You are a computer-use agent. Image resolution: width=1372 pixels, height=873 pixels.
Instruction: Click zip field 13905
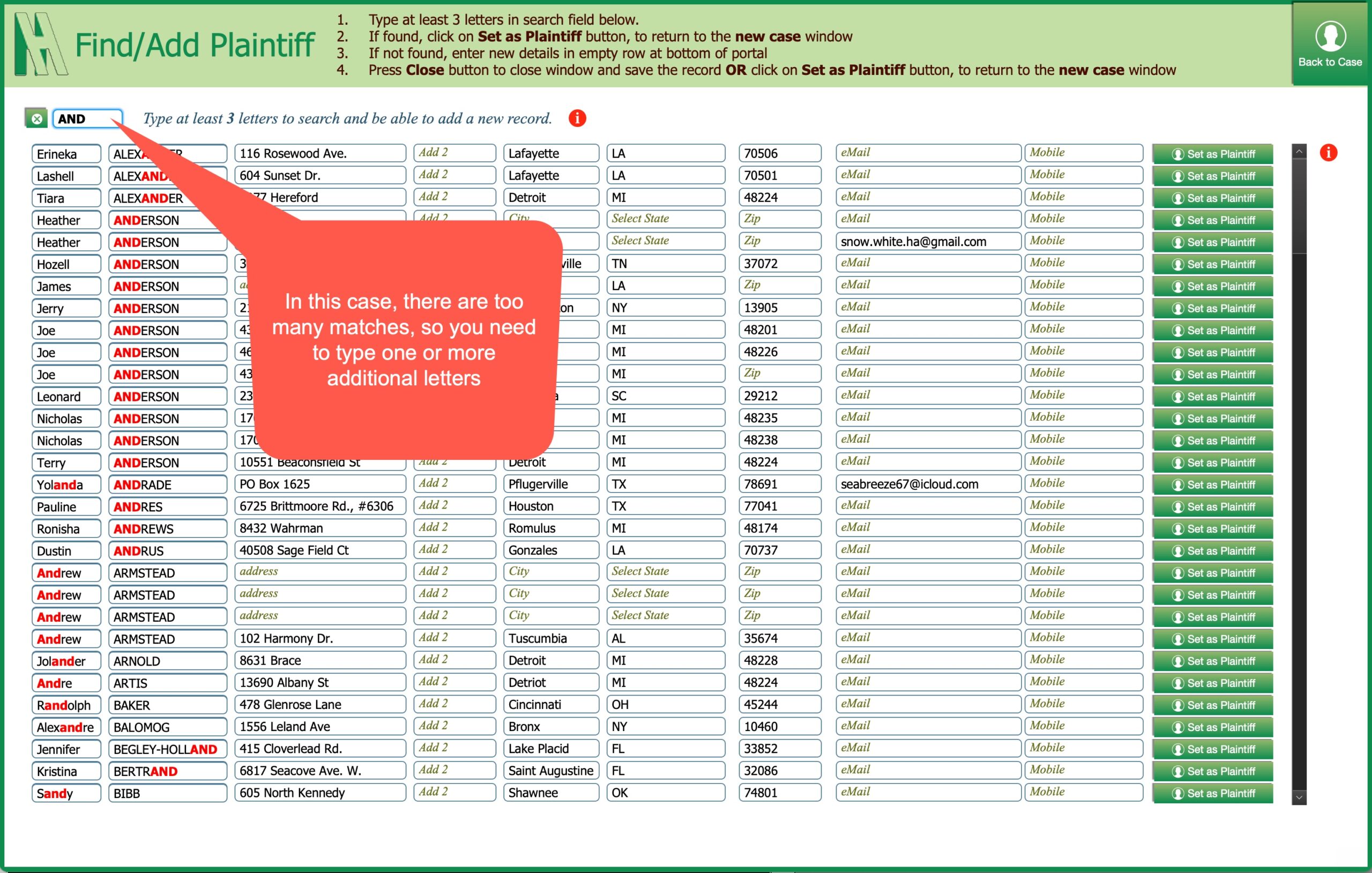780,307
